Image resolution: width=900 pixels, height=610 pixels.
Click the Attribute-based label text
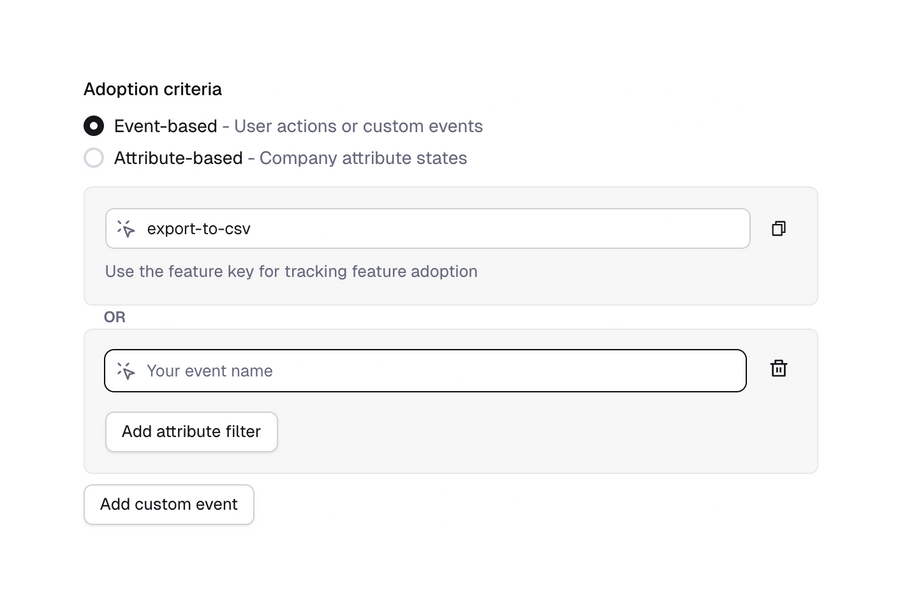[x=177, y=158]
